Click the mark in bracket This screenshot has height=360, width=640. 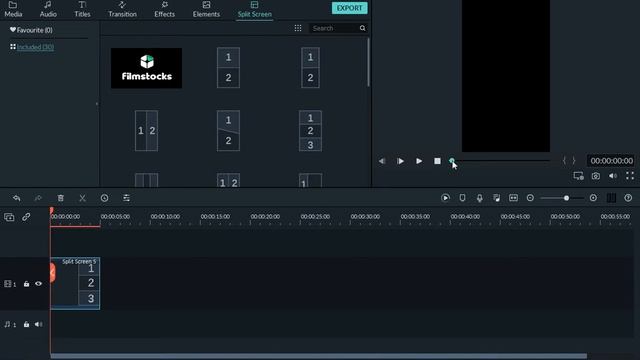564,160
